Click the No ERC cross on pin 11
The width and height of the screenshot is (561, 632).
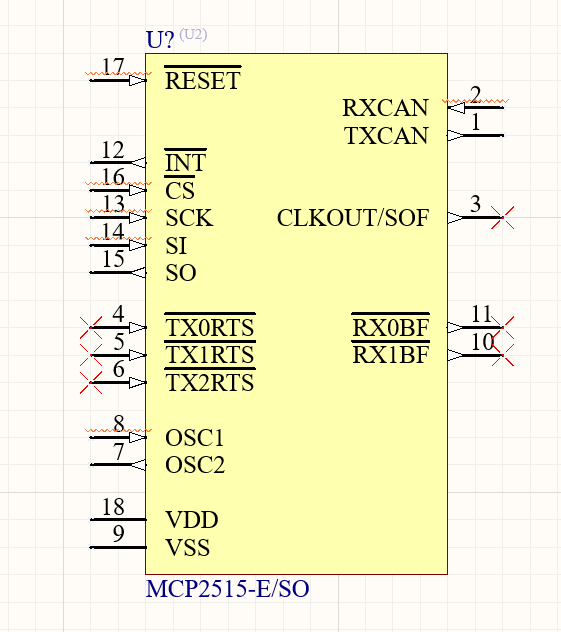(x=503, y=327)
